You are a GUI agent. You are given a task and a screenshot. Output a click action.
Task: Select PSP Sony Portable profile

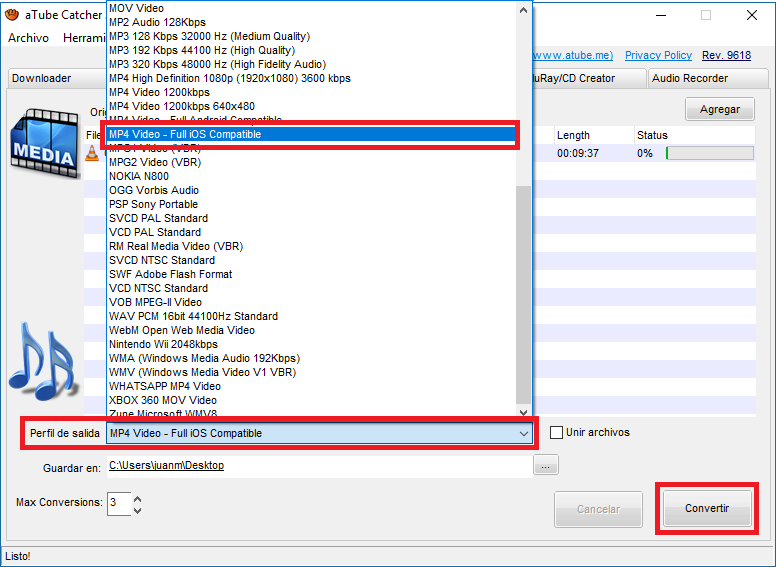coord(311,204)
